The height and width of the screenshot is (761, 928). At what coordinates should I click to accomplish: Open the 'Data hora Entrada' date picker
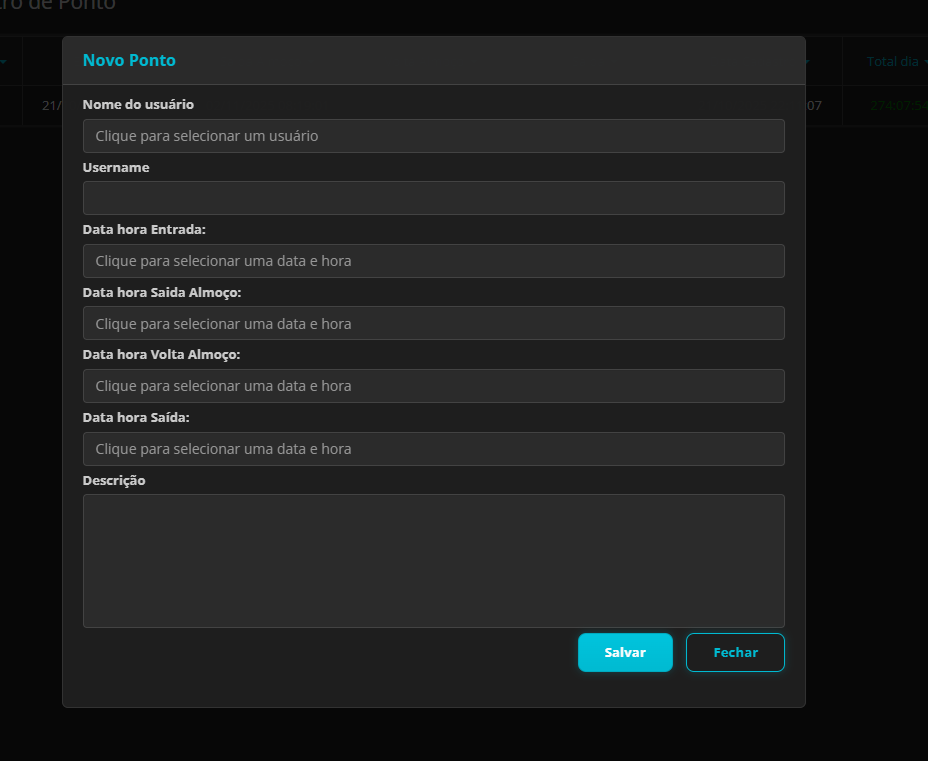coord(433,260)
